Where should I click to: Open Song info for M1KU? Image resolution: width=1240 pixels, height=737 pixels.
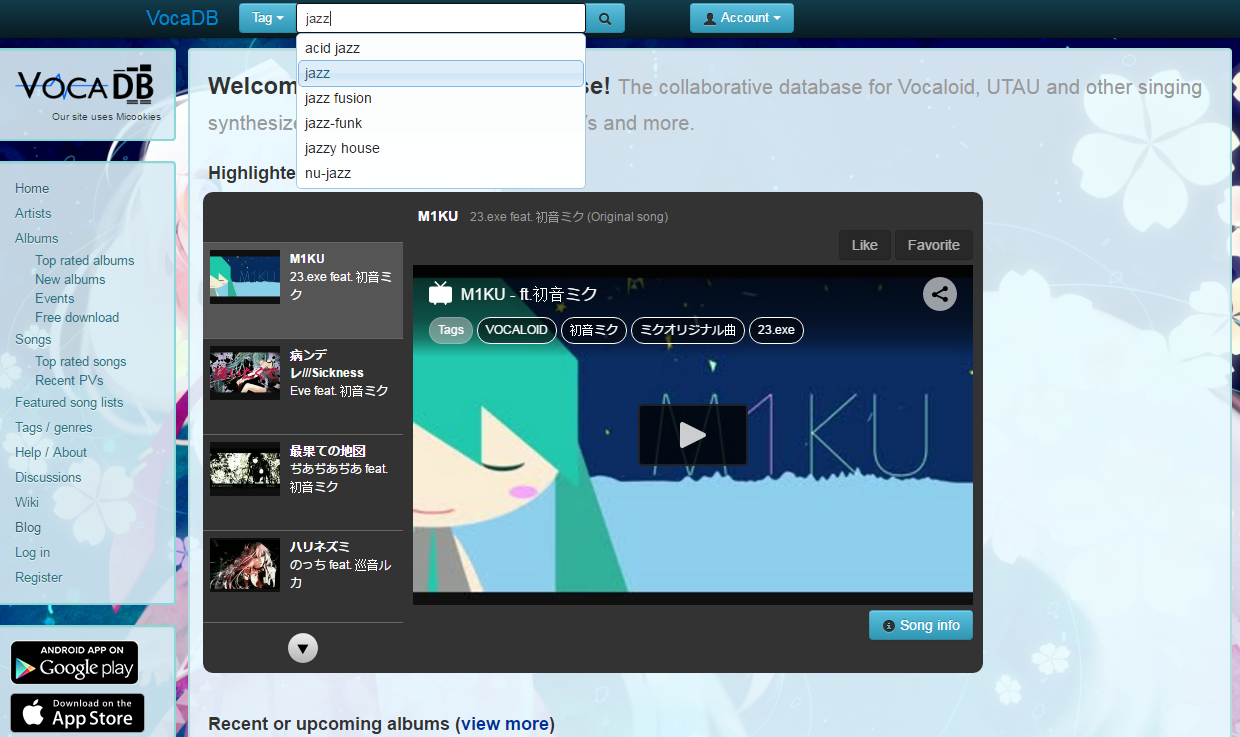921,625
